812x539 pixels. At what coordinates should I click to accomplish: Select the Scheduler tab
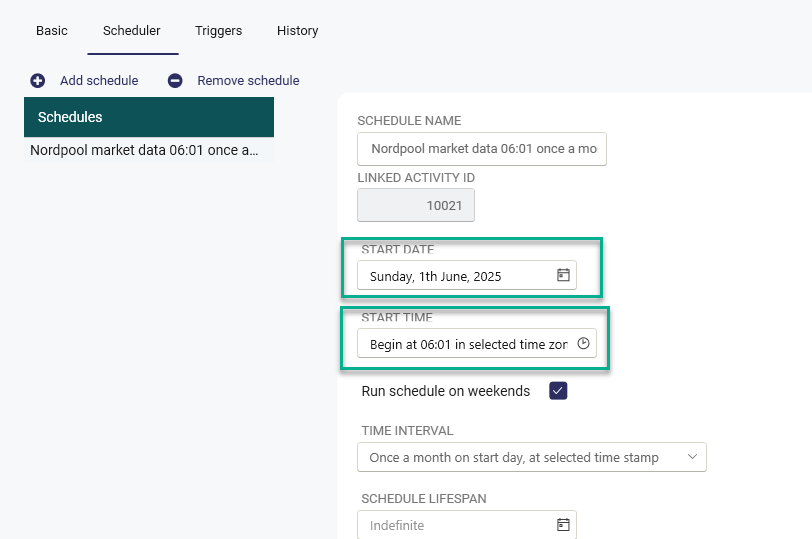tap(132, 31)
